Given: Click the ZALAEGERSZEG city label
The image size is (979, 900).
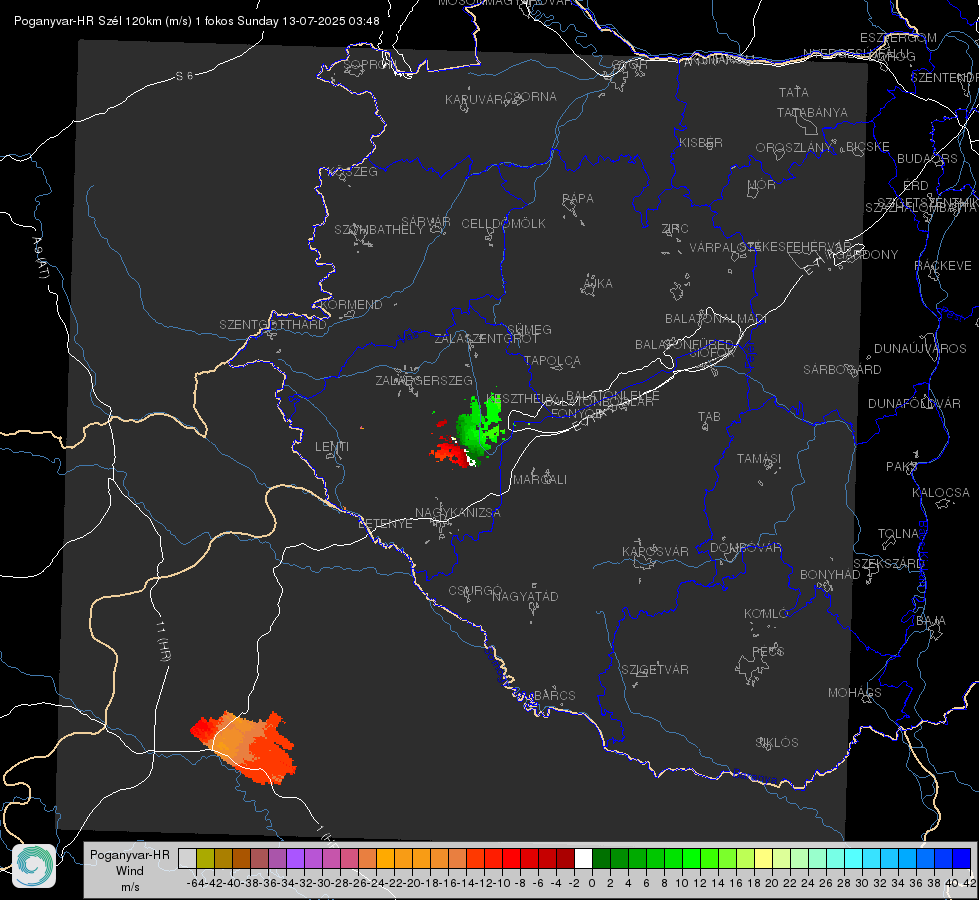Looking at the screenshot, I should (x=424, y=380).
